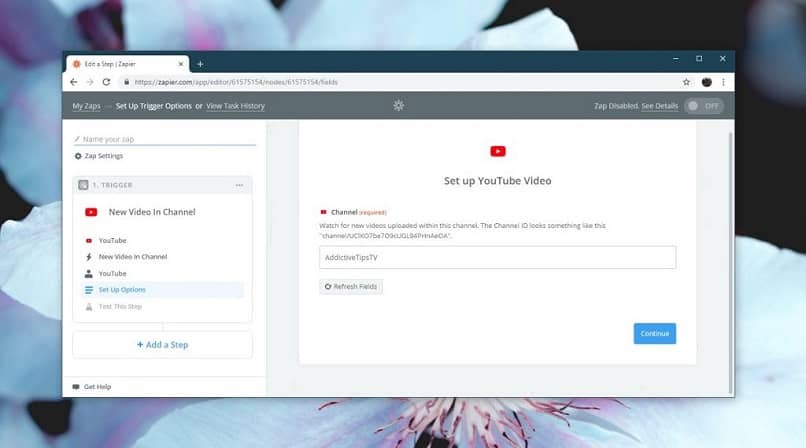
Task: Click Add a Step button
Action: tap(162, 345)
